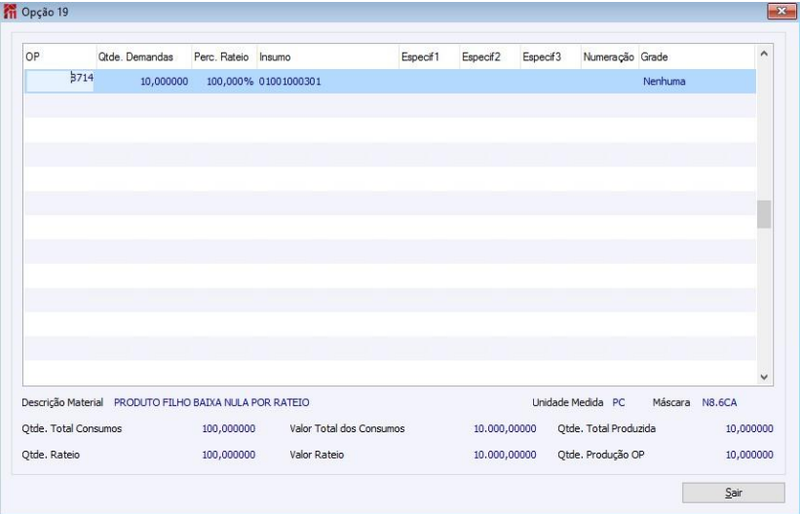Close the Opção 19 window
Viewport: 800px width, 514px height.
tap(781, 11)
